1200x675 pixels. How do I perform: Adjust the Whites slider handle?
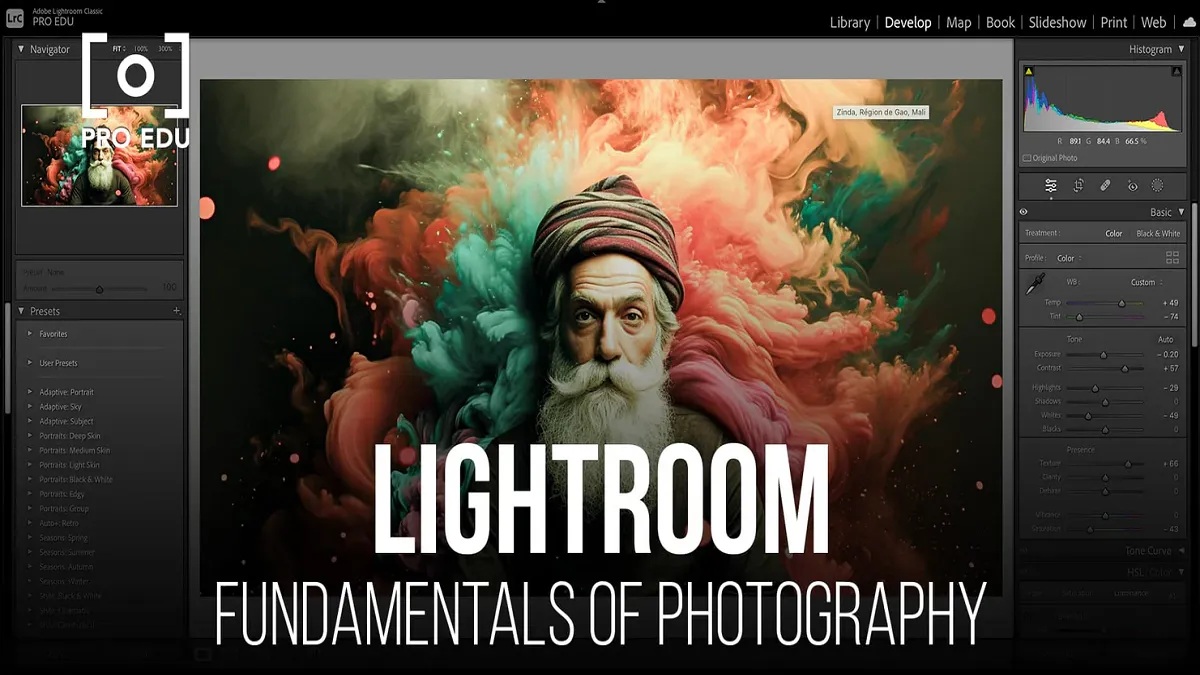pyautogui.click(x=1088, y=416)
